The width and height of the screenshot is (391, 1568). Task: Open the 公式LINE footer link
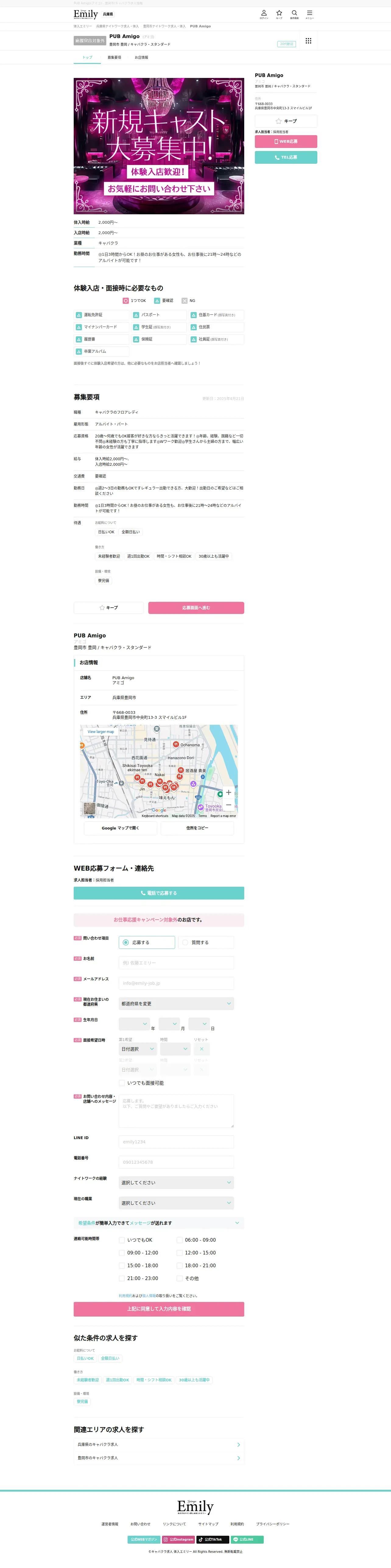click(x=247, y=1539)
